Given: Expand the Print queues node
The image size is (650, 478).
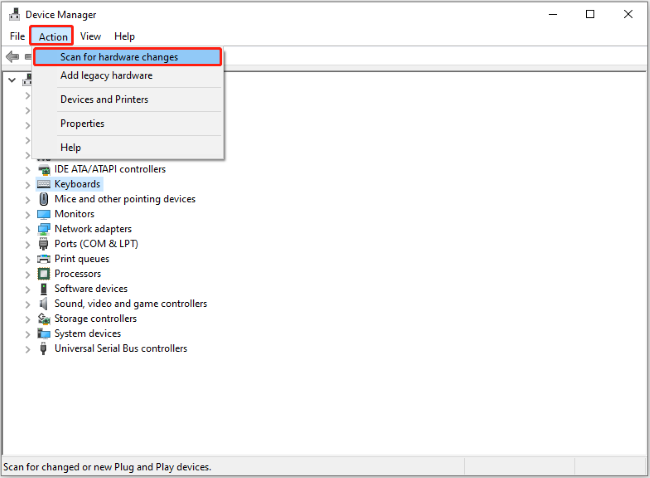Looking at the screenshot, I should [x=28, y=260].
